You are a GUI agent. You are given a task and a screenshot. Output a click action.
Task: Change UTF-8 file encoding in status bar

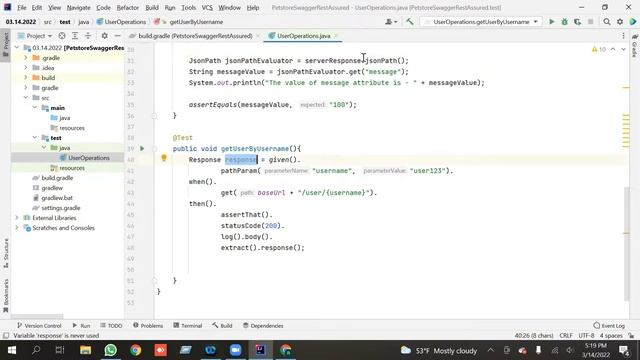[x=586, y=336]
